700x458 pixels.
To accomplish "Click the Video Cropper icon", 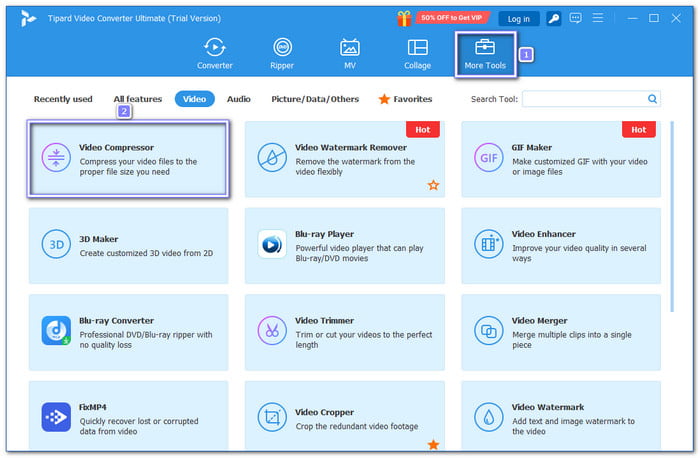I will click(272, 417).
